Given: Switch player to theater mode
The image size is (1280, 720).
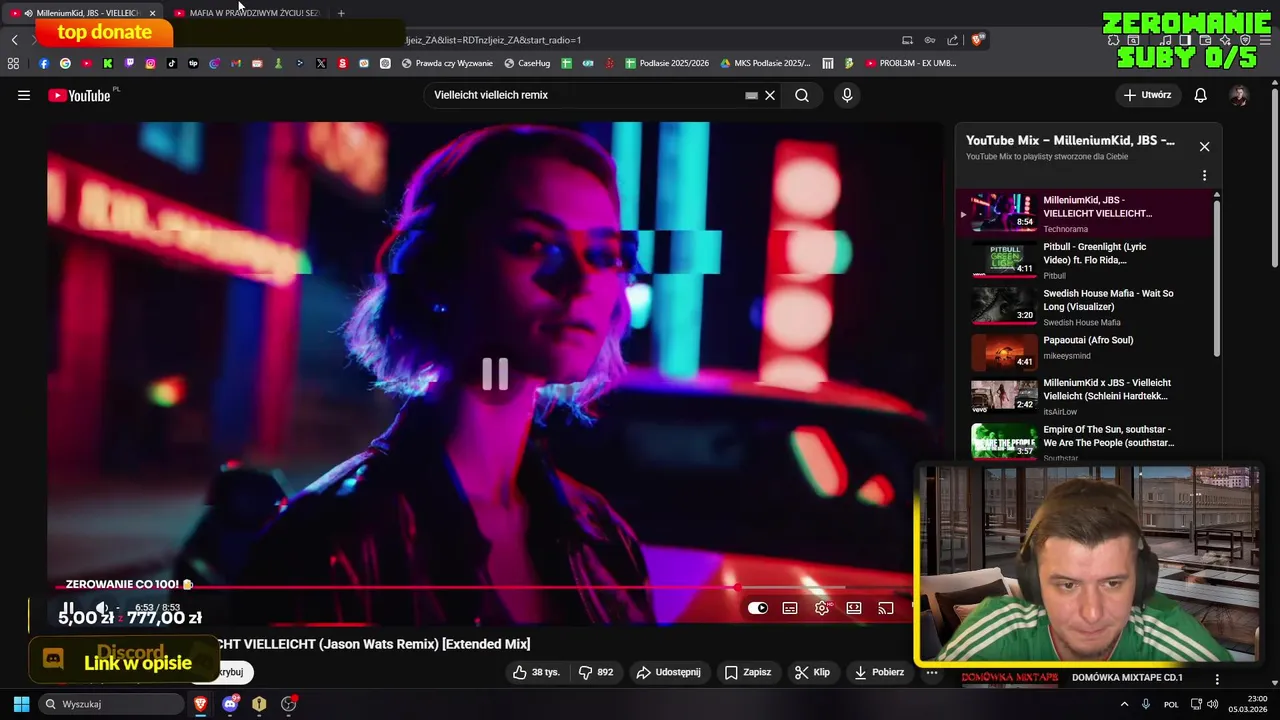Looking at the screenshot, I should click(854, 608).
